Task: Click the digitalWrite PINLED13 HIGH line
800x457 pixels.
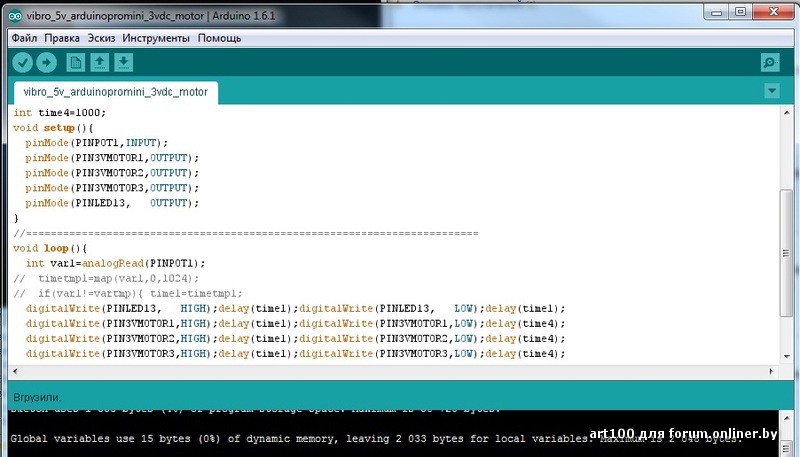Action: [x=295, y=309]
